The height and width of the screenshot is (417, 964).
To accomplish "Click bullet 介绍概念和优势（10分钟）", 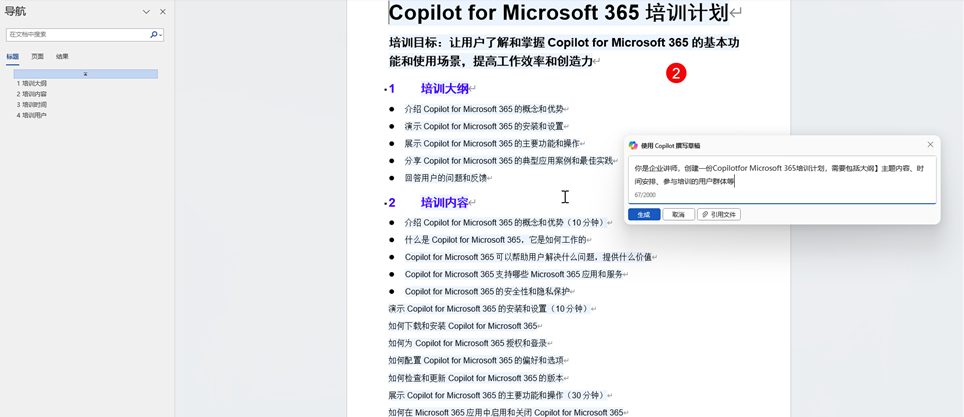I will tap(505, 222).
